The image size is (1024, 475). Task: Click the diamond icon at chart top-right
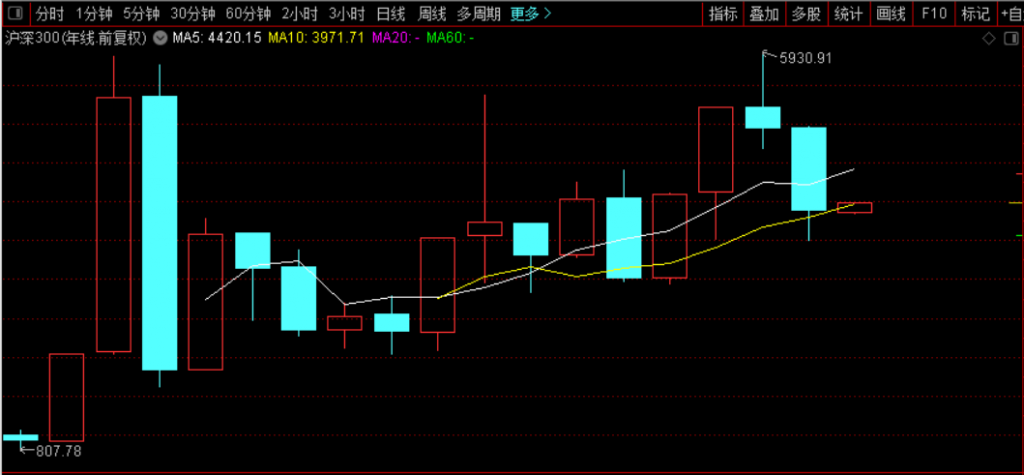coord(989,39)
